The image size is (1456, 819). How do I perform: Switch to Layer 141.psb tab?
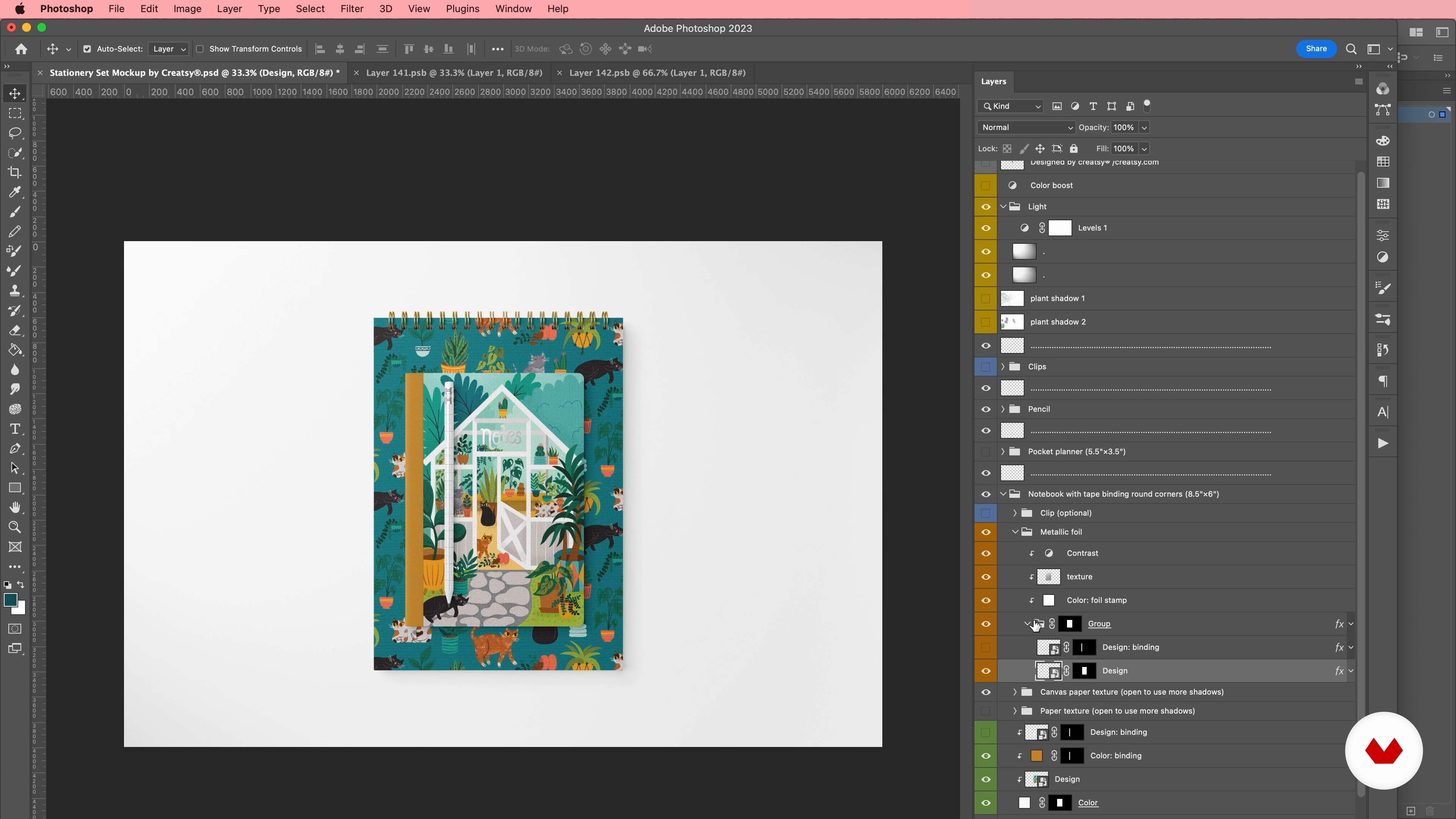[454, 73]
